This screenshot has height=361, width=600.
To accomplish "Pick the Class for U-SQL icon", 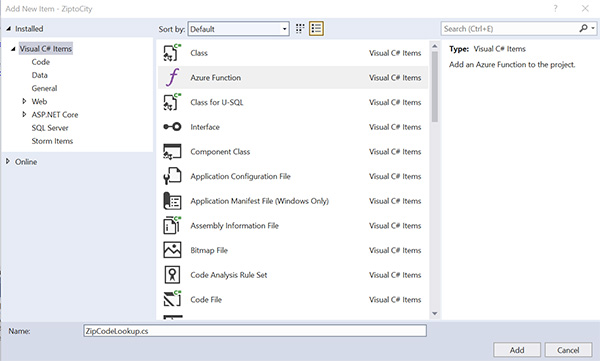I will [172, 102].
